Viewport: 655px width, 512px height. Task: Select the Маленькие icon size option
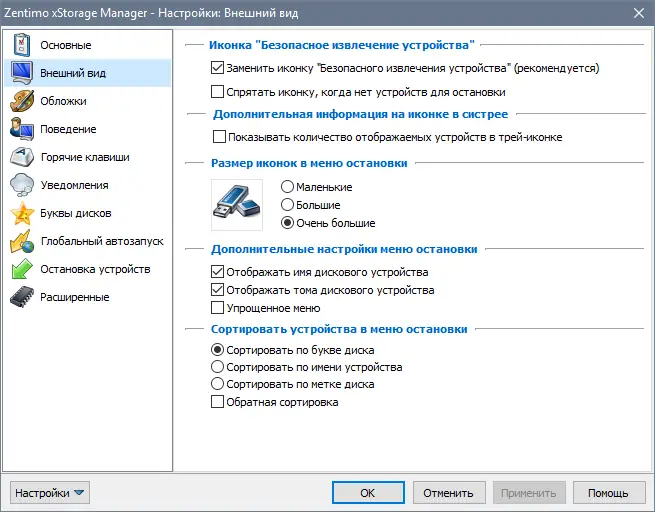pyautogui.click(x=288, y=187)
